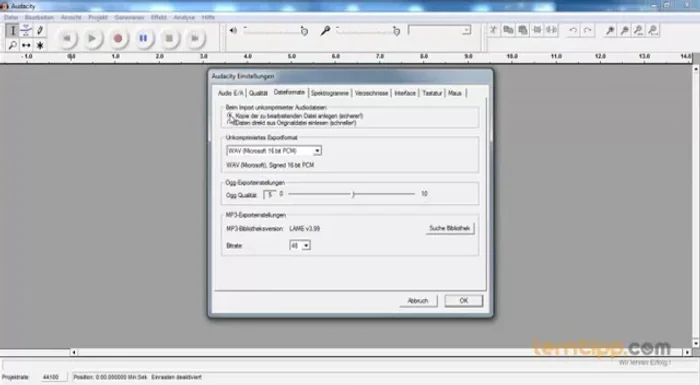Undo the last action
The width and height of the screenshot is (700, 385).
pos(573,30)
